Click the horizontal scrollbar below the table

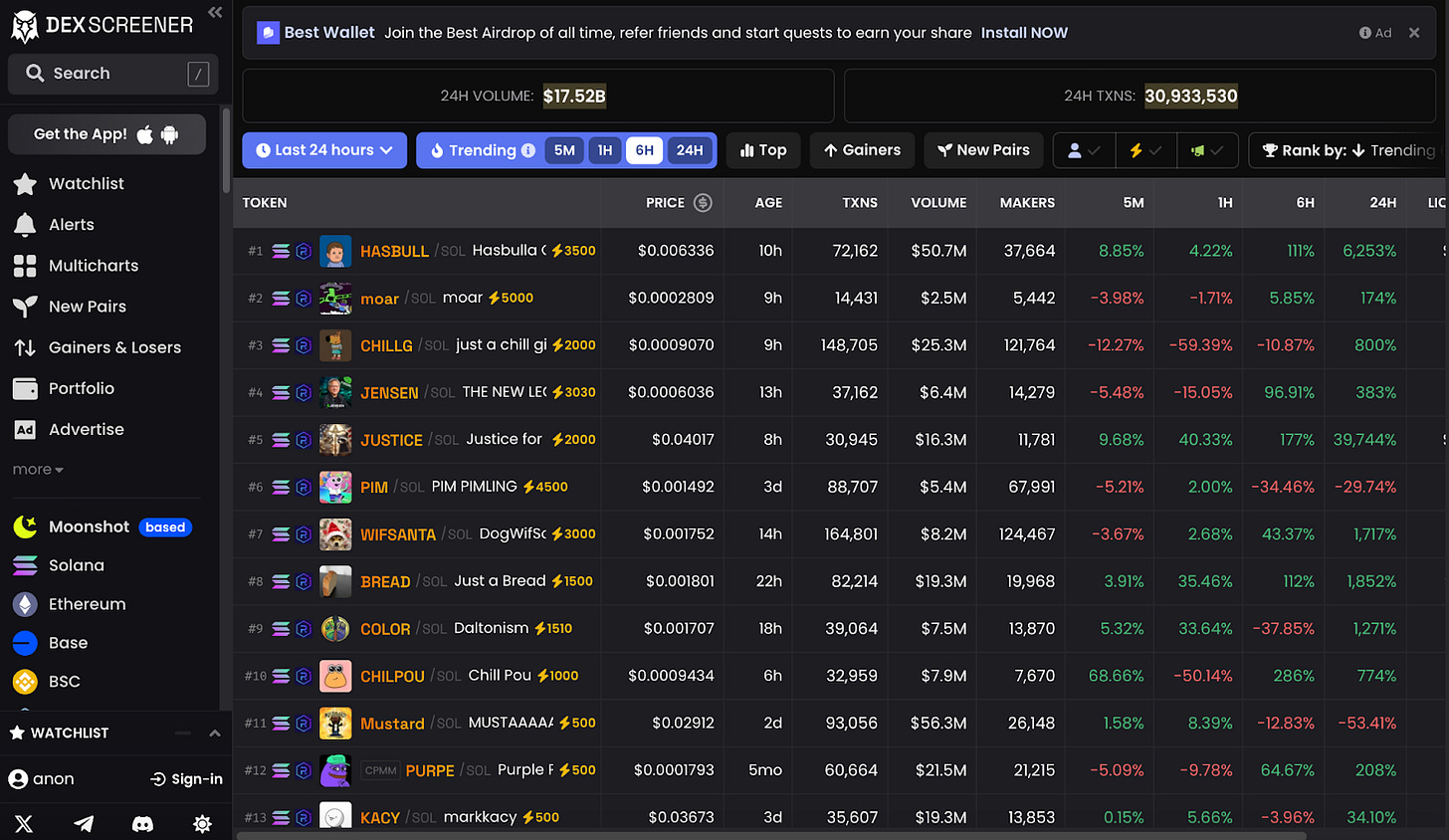point(770,835)
